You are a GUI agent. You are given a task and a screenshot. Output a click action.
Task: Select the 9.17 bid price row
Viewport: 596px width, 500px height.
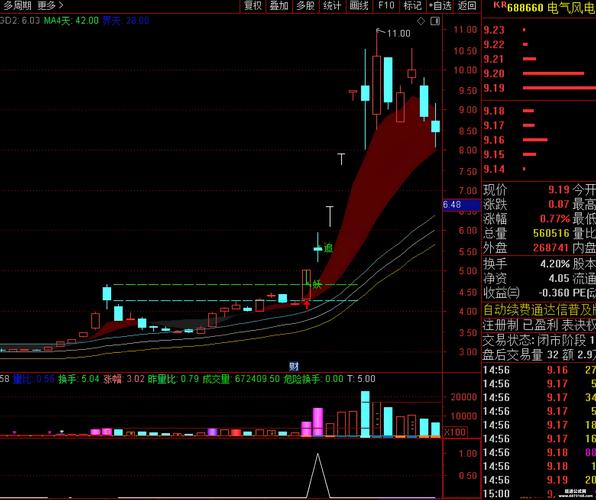(539, 125)
